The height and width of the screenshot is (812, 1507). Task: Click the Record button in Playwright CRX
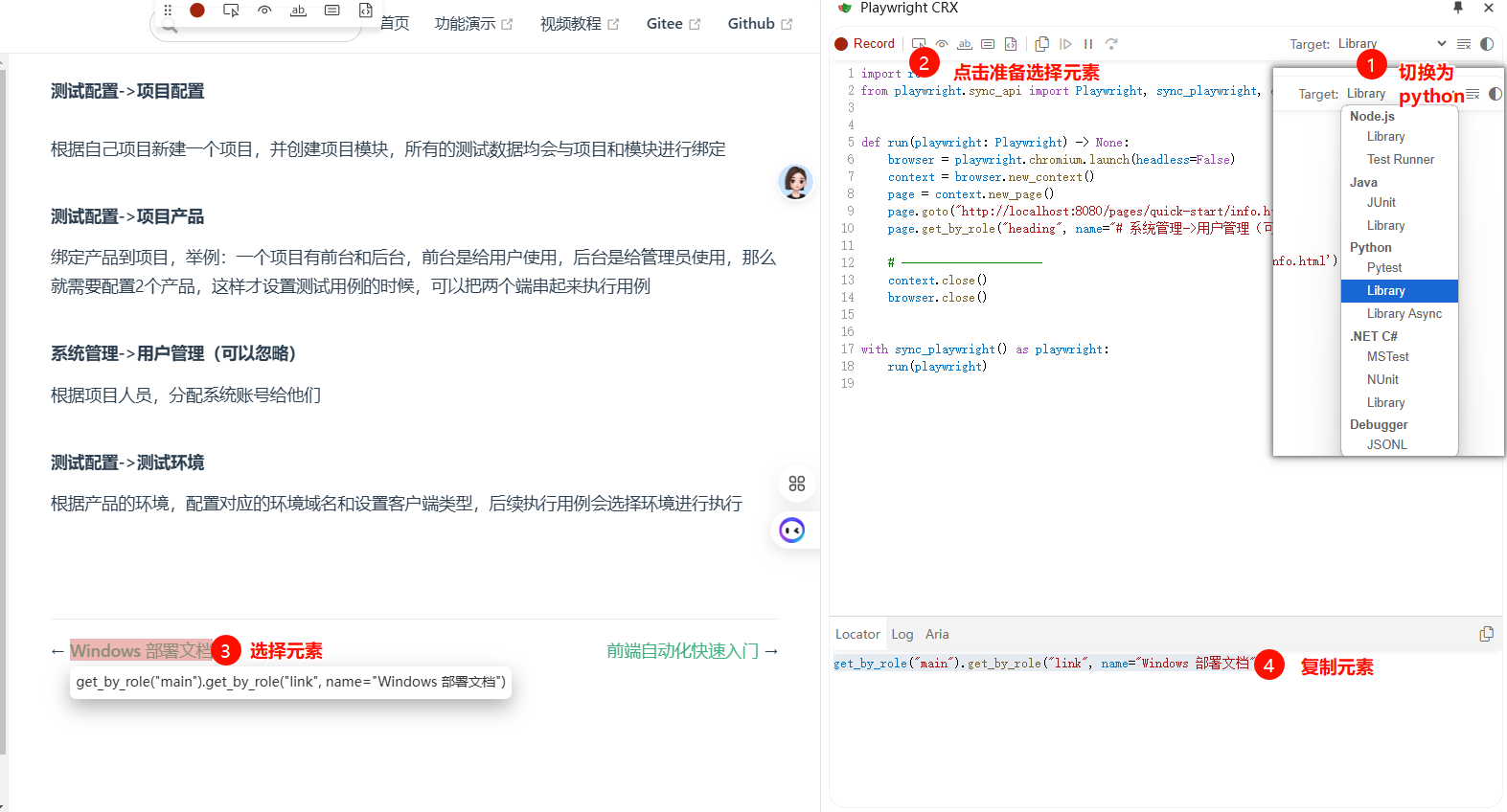pos(864,44)
